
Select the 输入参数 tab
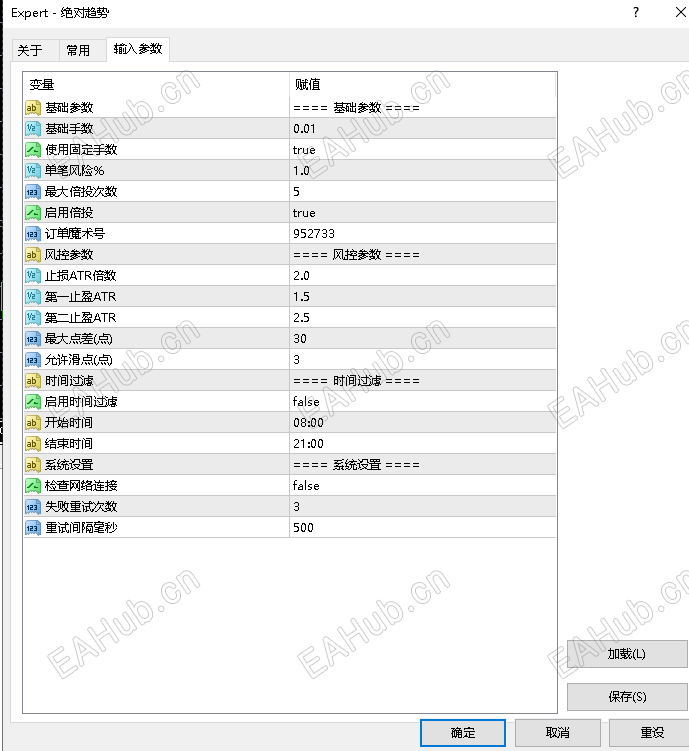tap(138, 49)
